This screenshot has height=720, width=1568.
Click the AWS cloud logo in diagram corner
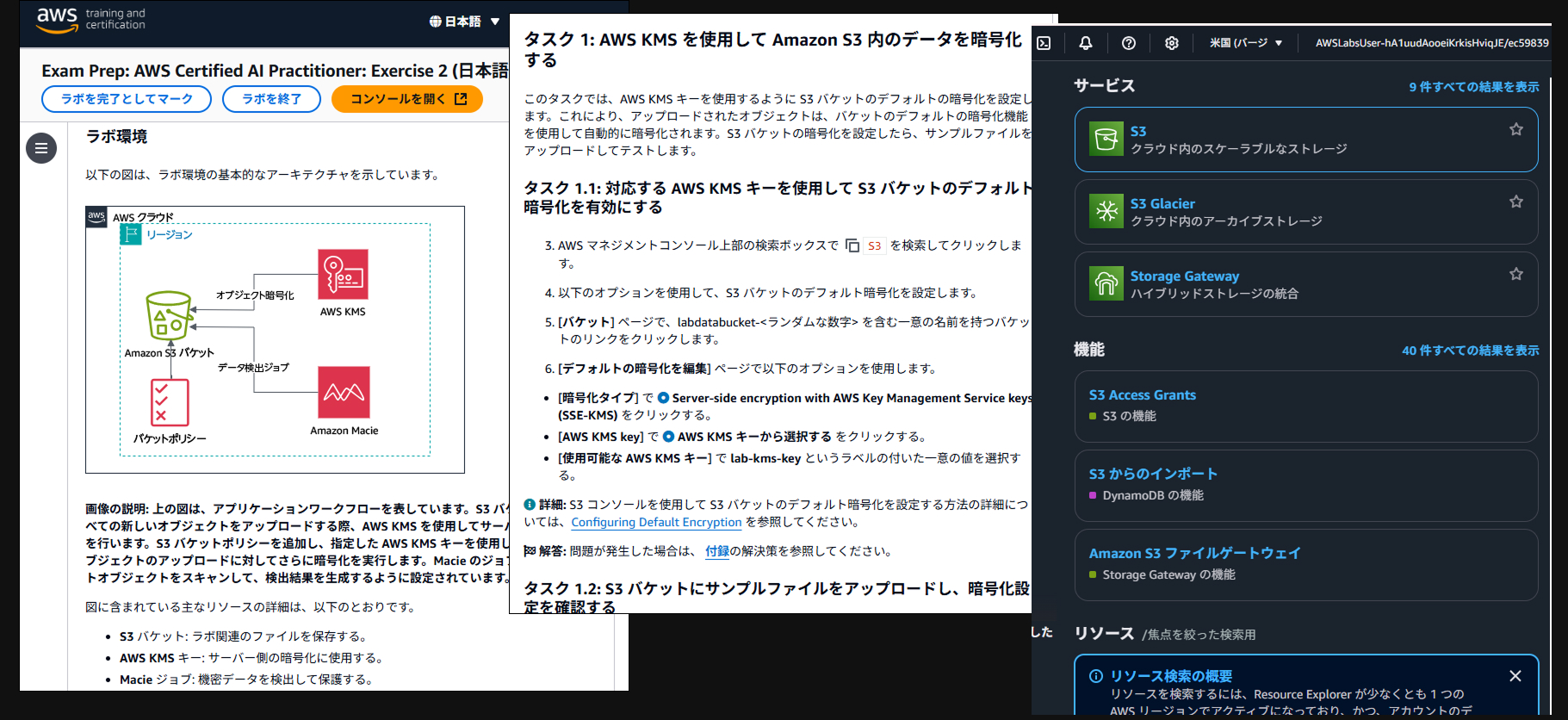tap(96, 216)
